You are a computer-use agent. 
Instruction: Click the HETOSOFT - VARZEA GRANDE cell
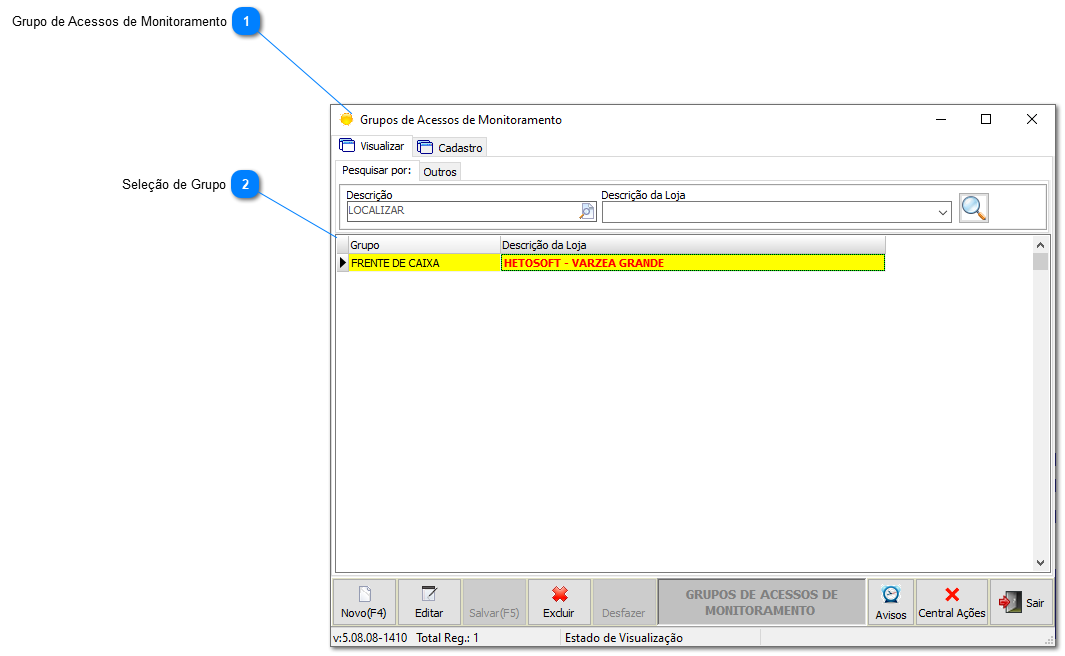coord(691,263)
